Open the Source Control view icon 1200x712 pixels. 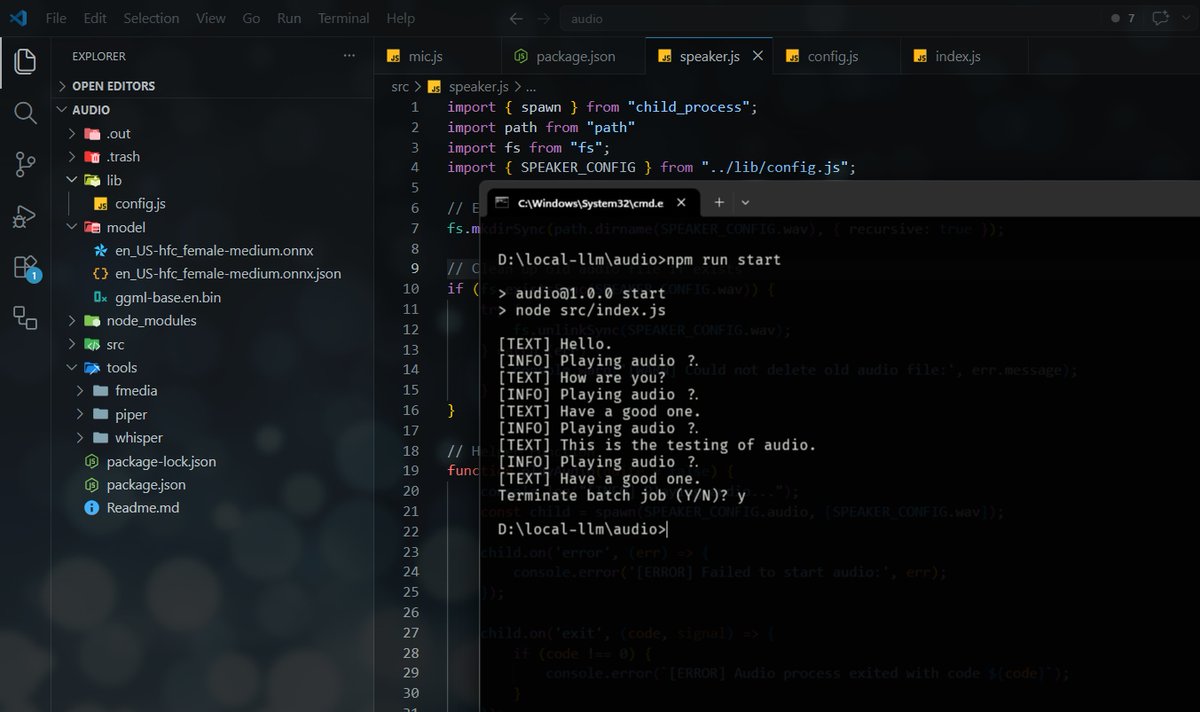[x=25, y=165]
